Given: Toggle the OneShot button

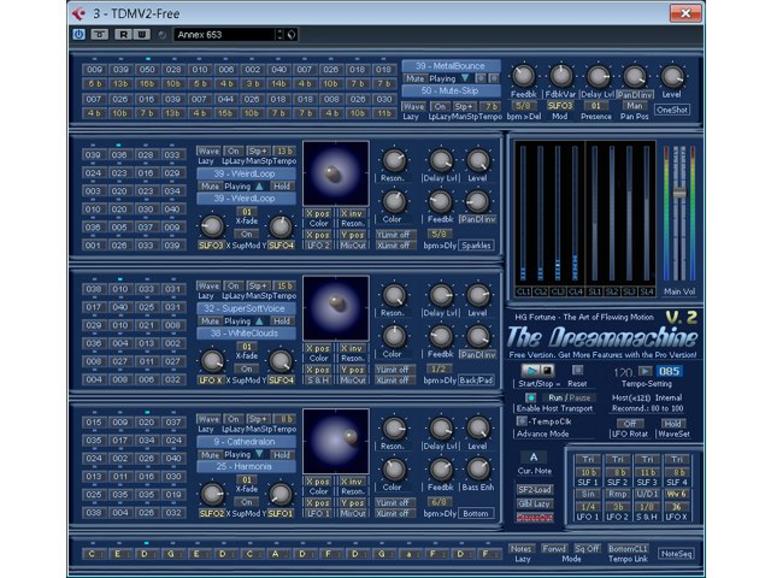Looking at the screenshot, I should coord(672,110).
